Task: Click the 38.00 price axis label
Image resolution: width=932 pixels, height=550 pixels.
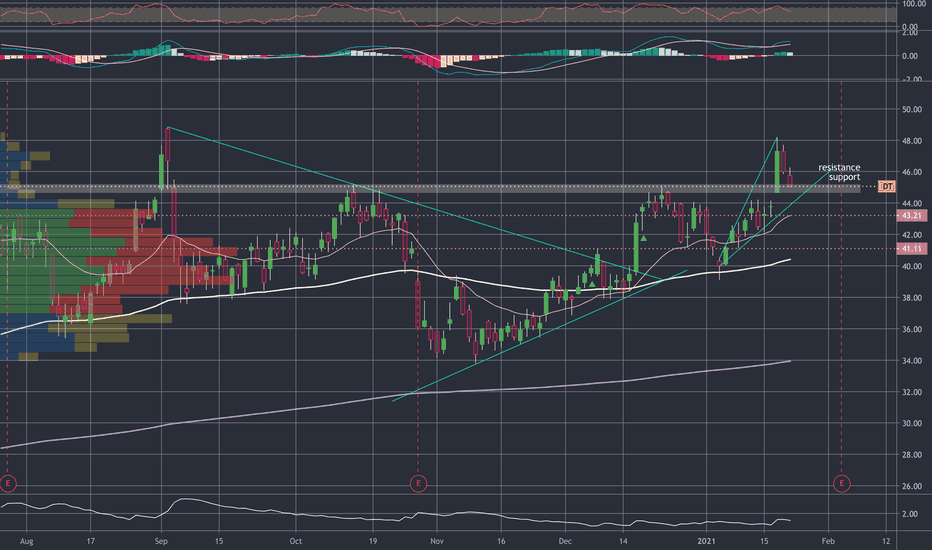Action: pyautogui.click(x=911, y=298)
